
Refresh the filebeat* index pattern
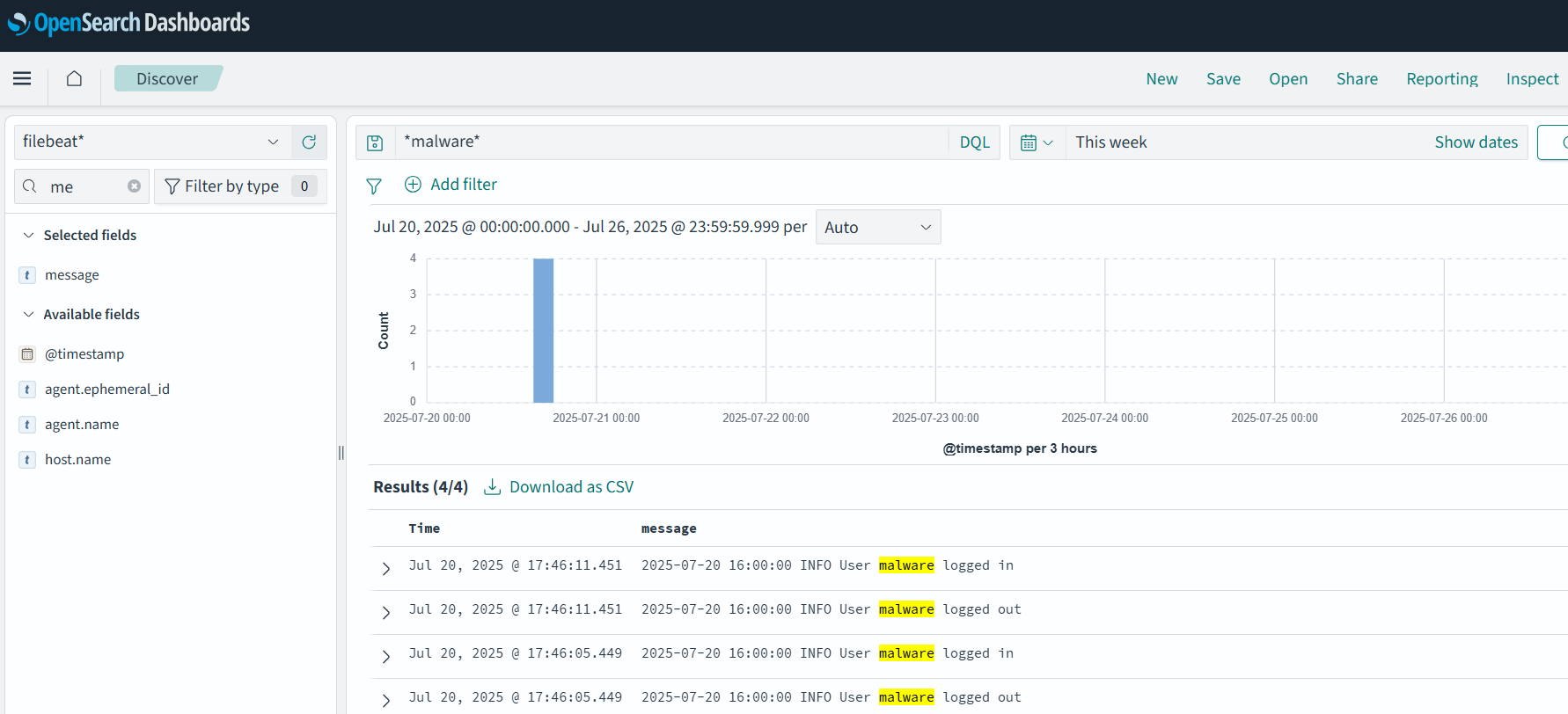pos(309,142)
